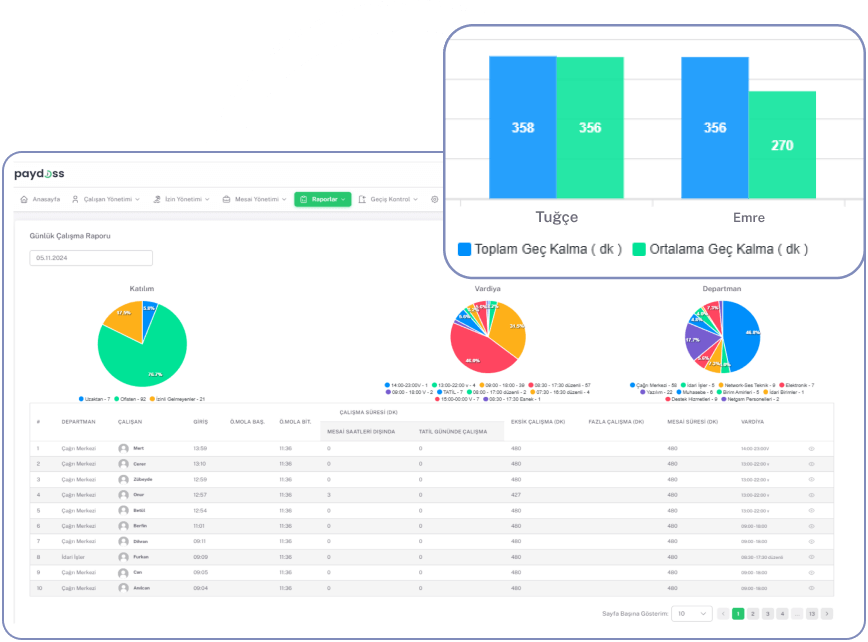This screenshot has width=868, height=642.
Task: Open the Raporlar menu tab
Action: point(322,199)
